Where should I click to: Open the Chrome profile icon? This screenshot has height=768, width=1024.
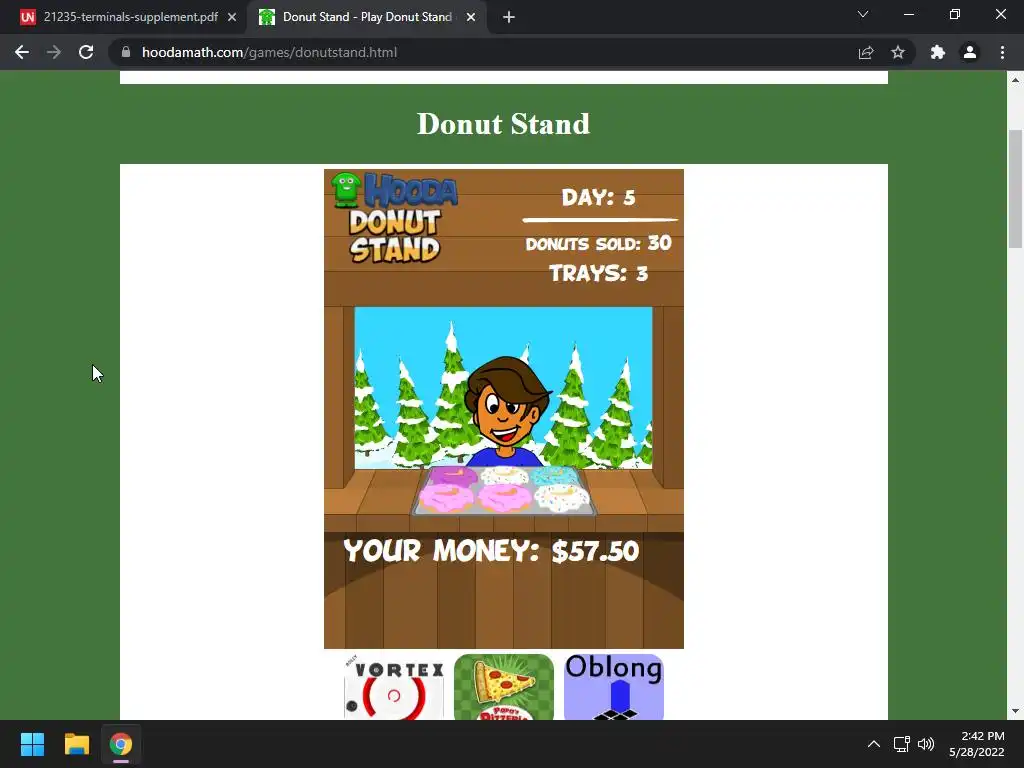[970, 52]
